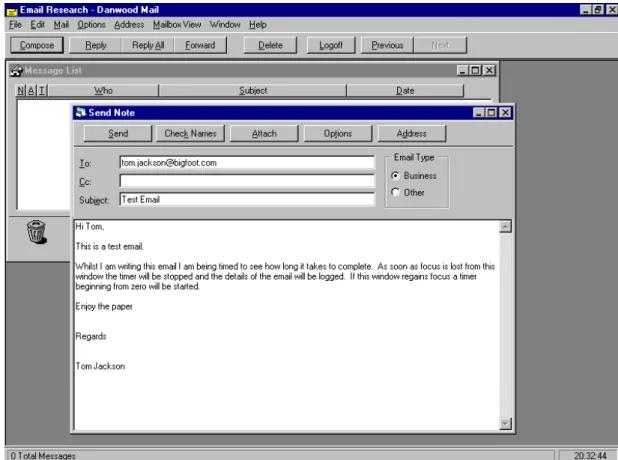Viewport: 618px width, 460px height.
Task: Click the 'Regards' line in body
Action: 91,336
